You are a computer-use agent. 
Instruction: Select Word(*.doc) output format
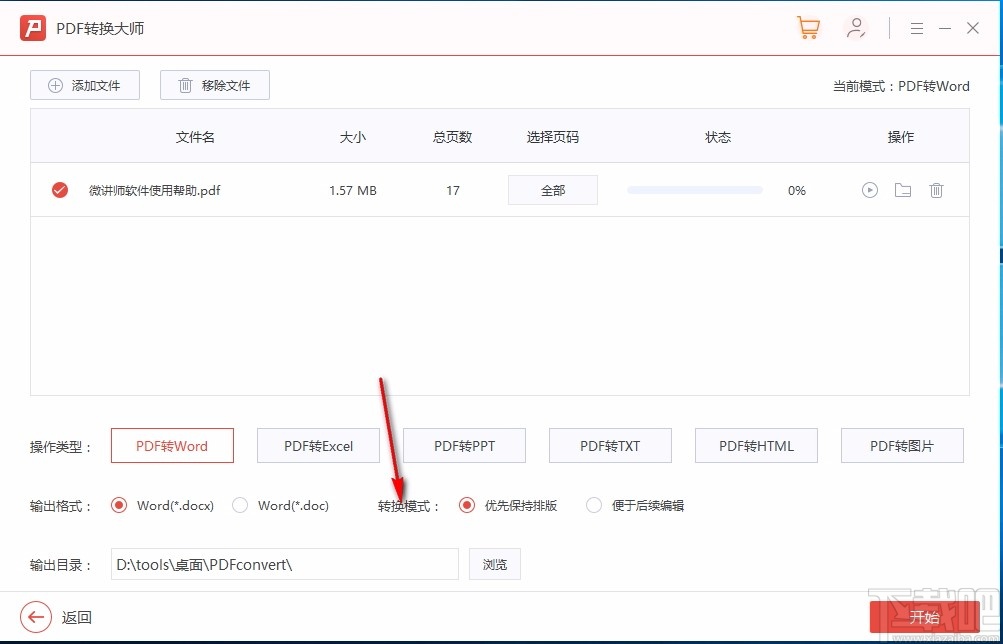coord(240,506)
